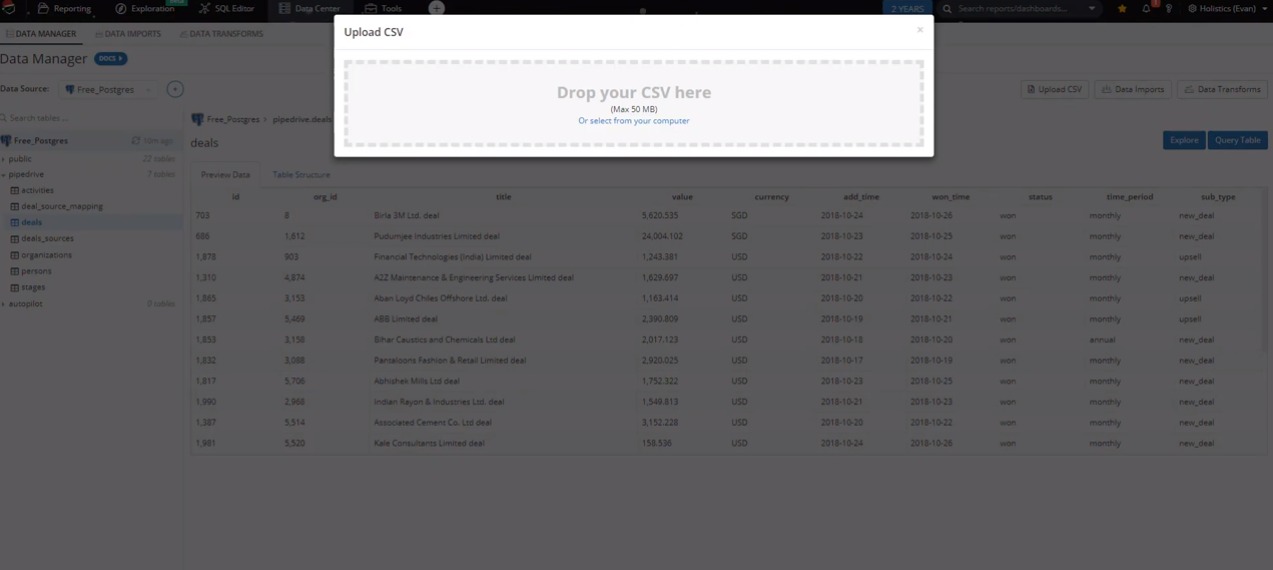
Task: Select the deals table
Action: 32,222
